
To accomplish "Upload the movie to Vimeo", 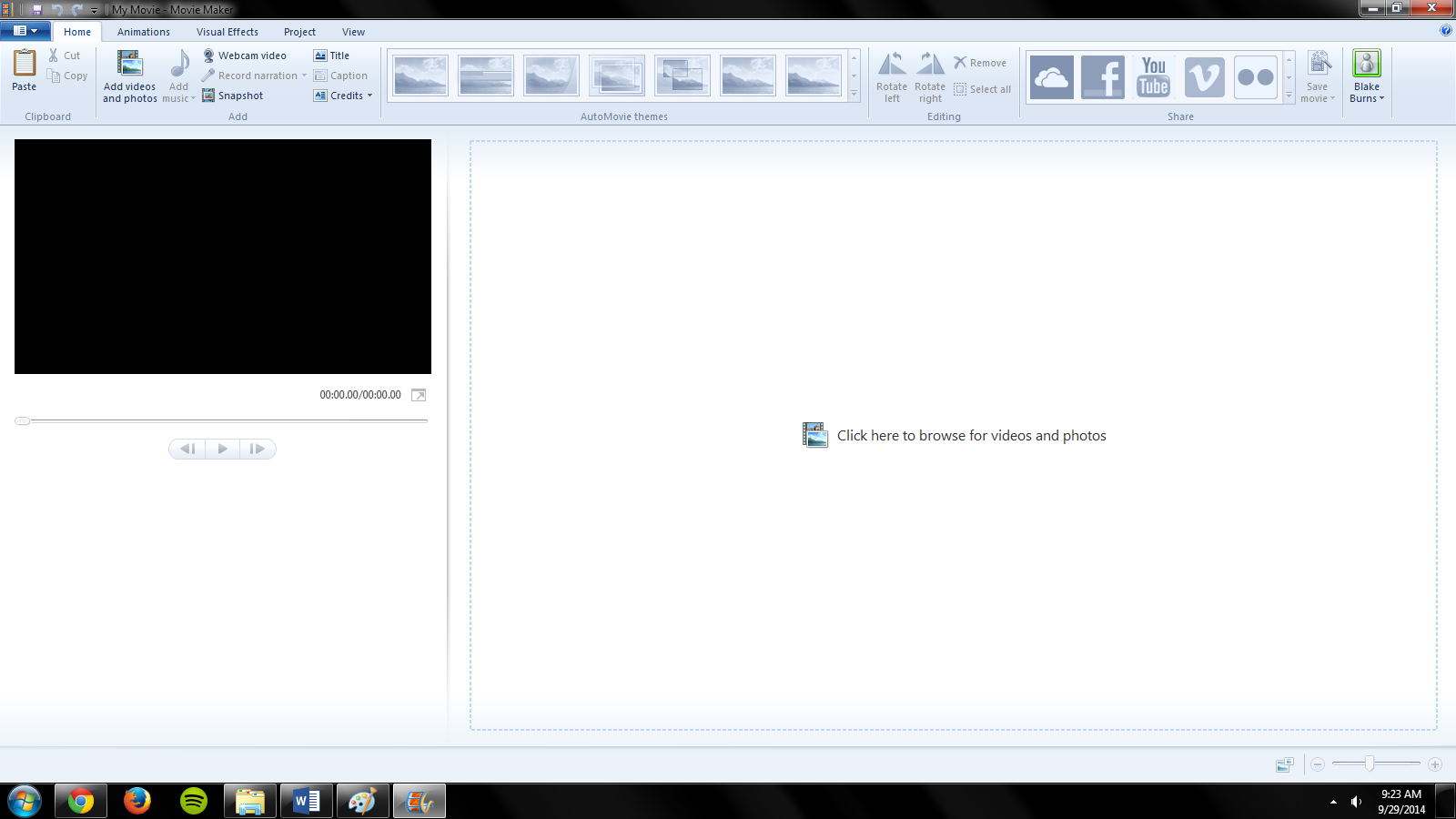I will click(1205, 76).
